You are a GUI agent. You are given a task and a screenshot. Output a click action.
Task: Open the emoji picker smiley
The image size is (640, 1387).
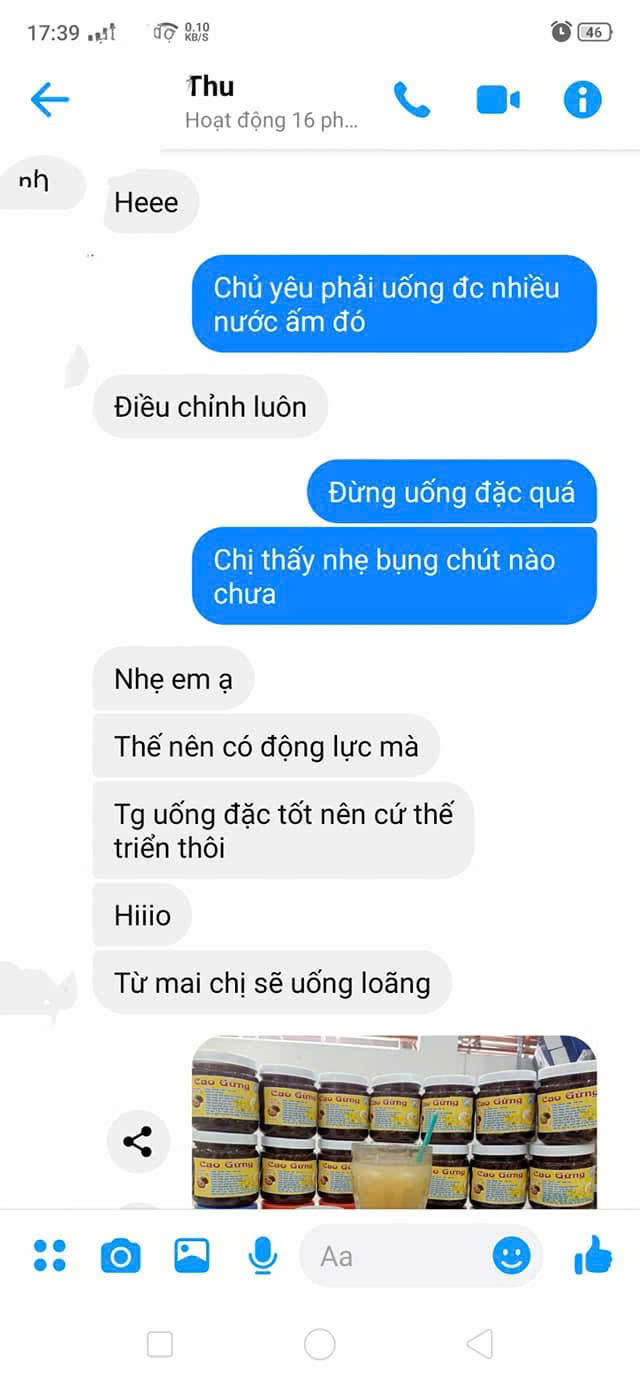tap(512, 1256)
